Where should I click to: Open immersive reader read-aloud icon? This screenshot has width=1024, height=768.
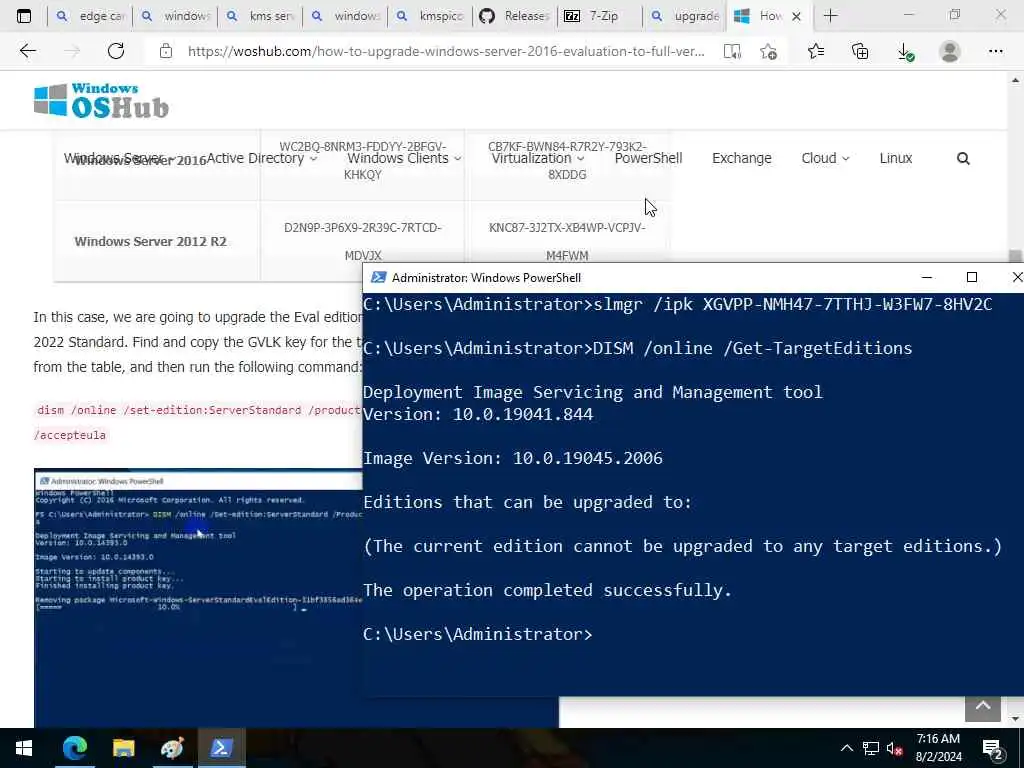[732, 52]
